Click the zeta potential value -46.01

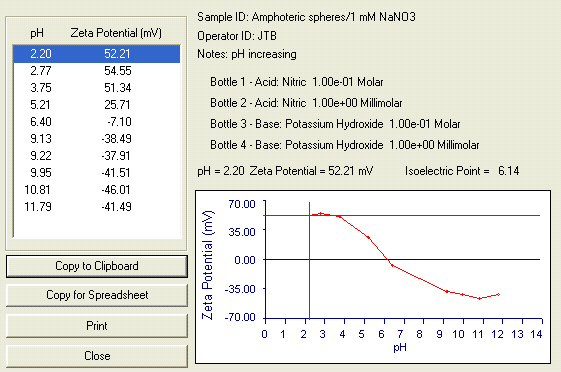pos(116,190)
